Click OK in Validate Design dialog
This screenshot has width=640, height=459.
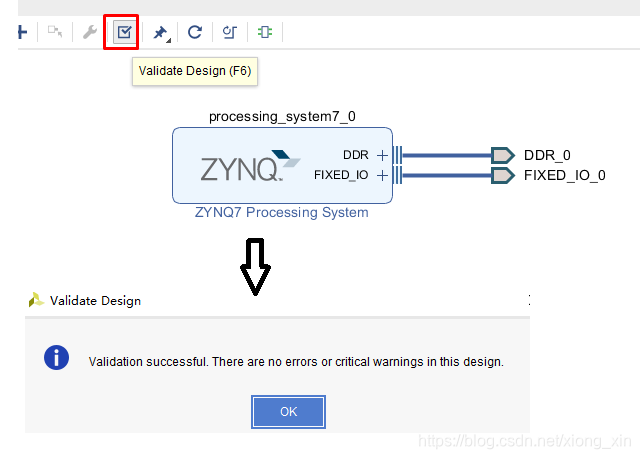(x=288, y=412)
